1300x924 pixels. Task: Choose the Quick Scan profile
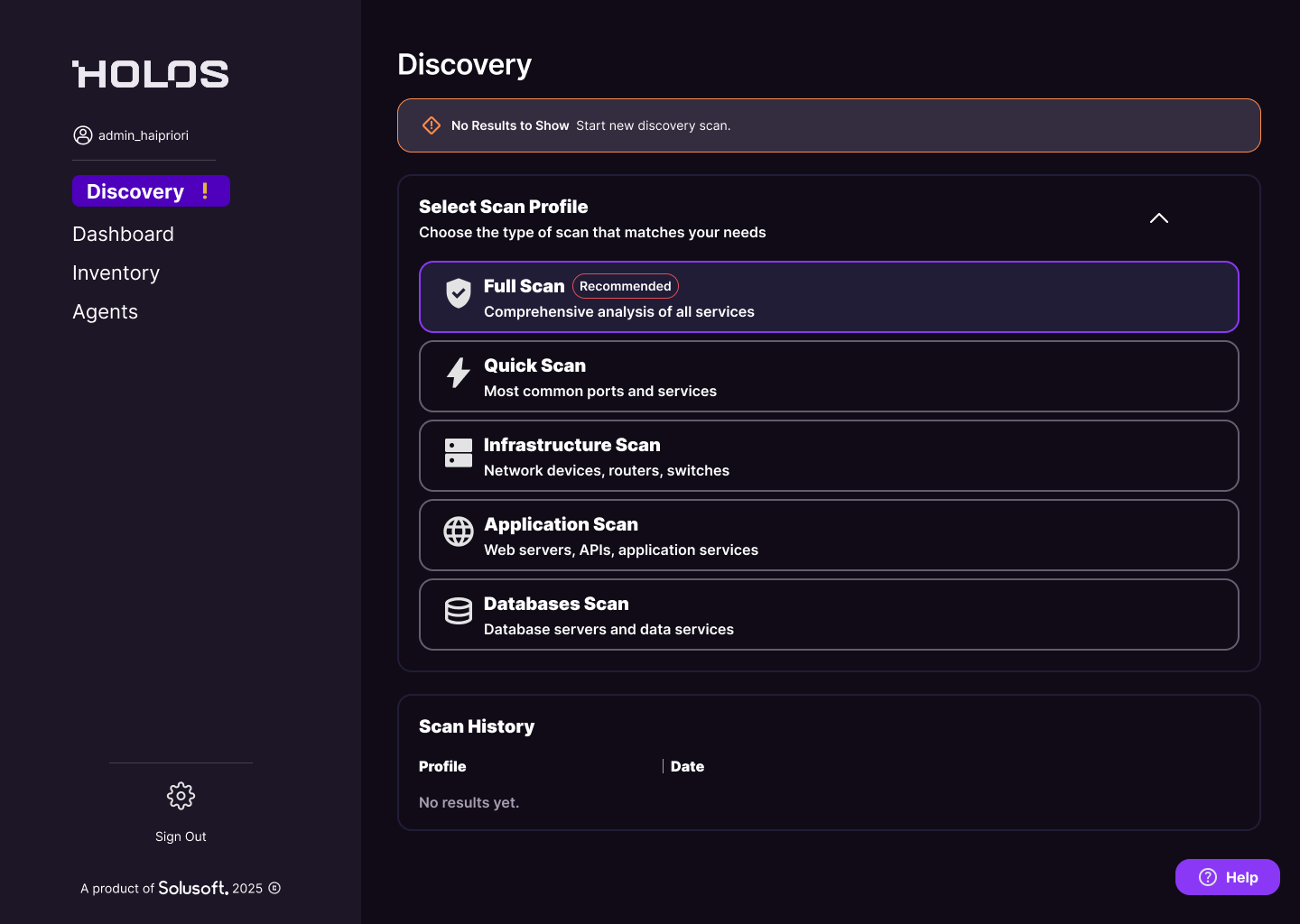pos(829,376)
